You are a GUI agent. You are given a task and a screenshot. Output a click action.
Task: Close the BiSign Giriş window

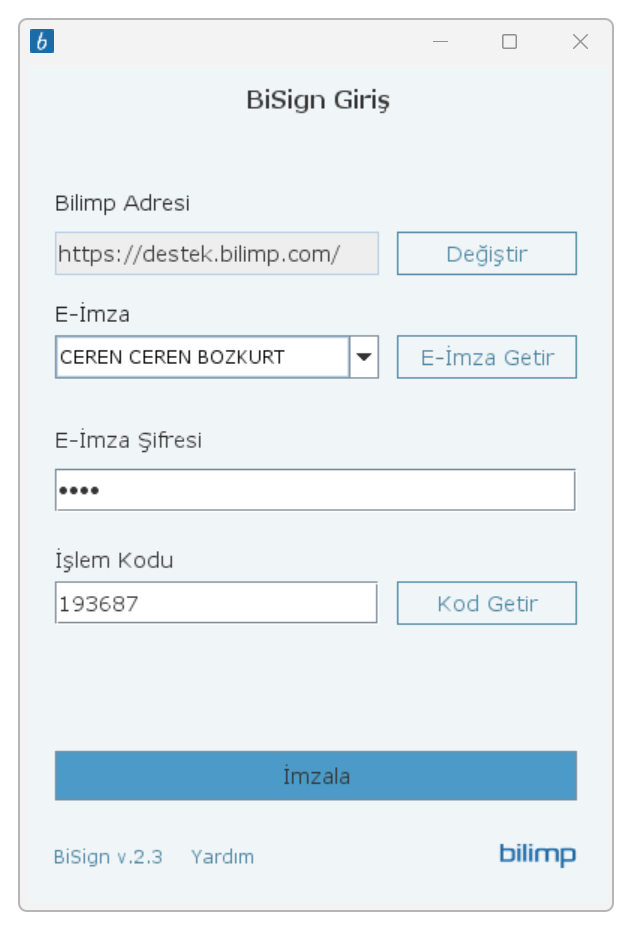tap(580, 42)
